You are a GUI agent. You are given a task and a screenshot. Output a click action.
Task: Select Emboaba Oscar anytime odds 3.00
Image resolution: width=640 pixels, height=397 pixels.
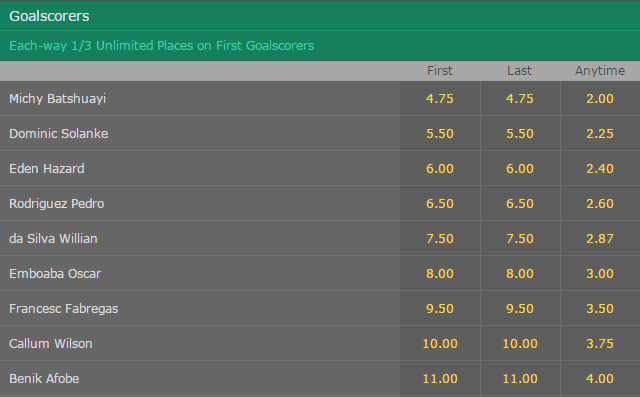(x=600, y=274)
